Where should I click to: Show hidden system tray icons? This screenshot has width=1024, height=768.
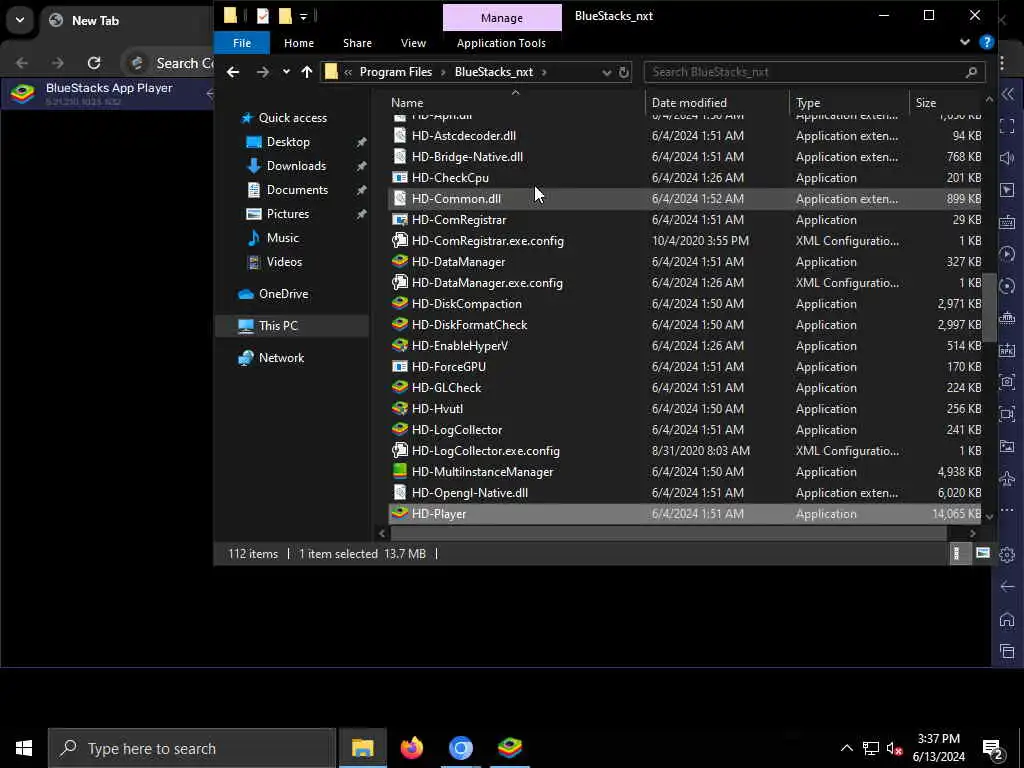click(x=846, y=748)
